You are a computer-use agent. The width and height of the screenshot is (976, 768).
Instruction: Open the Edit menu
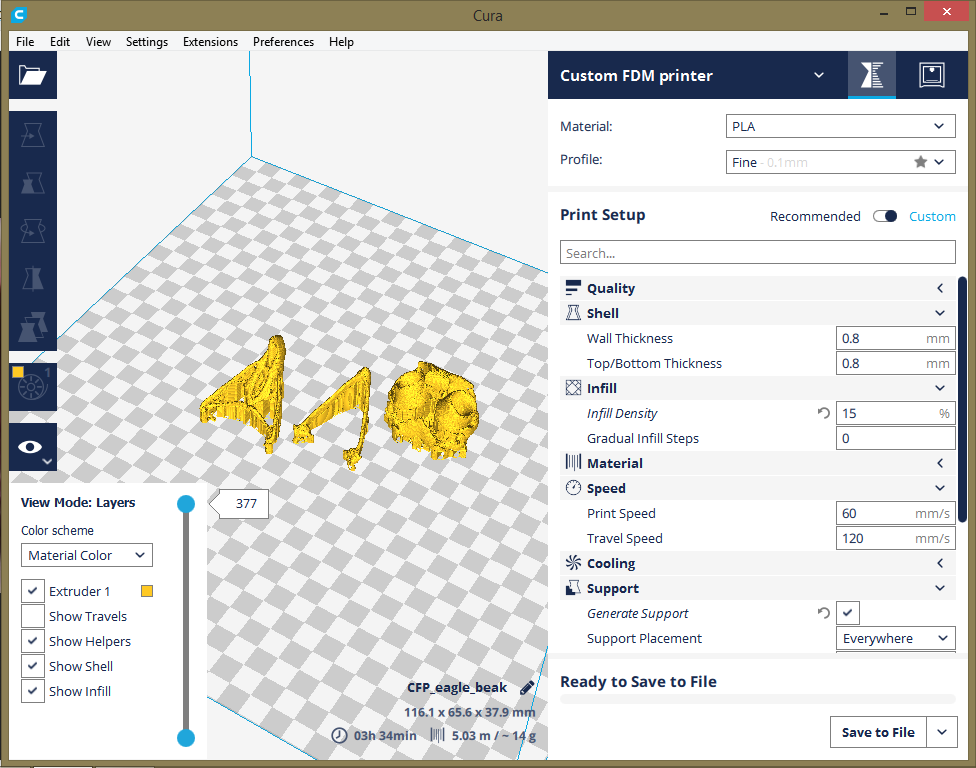coord(60,42)
